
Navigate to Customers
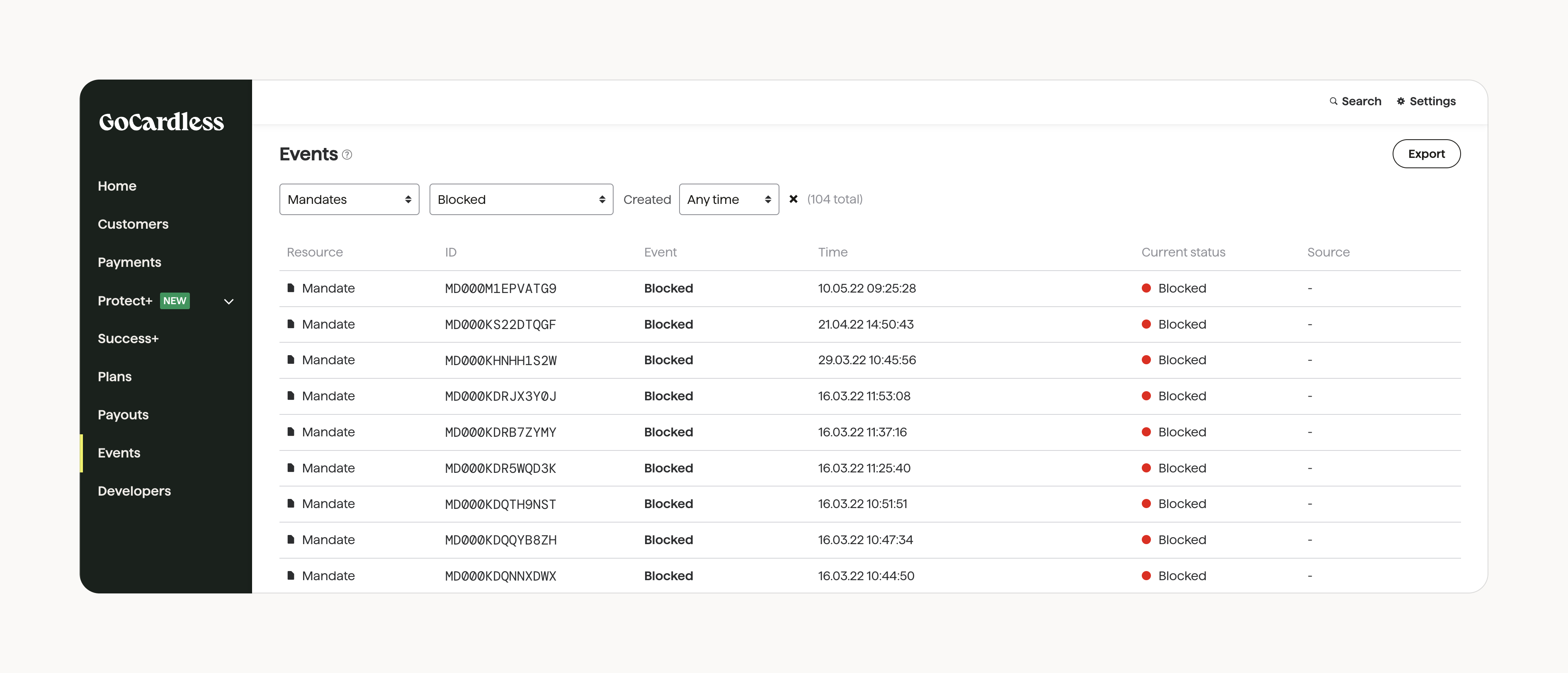[x=133, y=224]
